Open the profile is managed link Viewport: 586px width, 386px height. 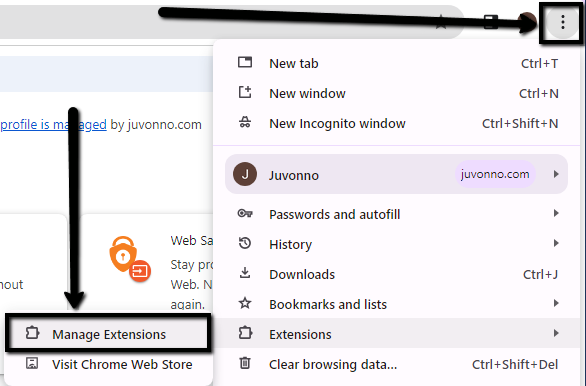click(x=53, y=124)
